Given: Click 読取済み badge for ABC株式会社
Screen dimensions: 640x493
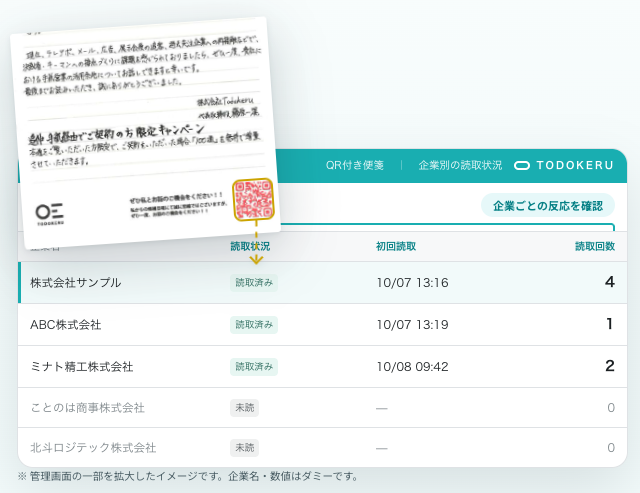Looking at the screenshot, I should 254,325.
